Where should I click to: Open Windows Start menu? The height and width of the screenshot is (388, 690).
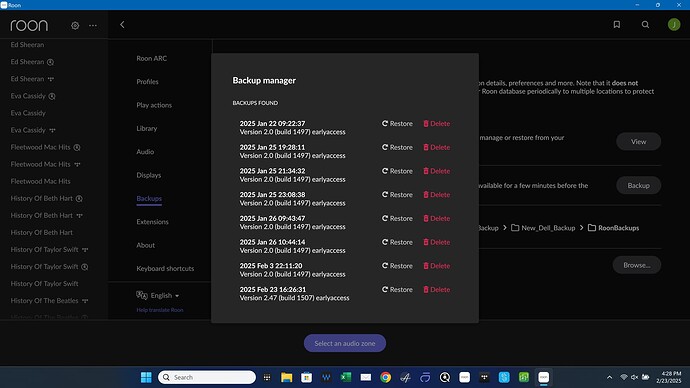pyautogui.click(x=146, y=377)
